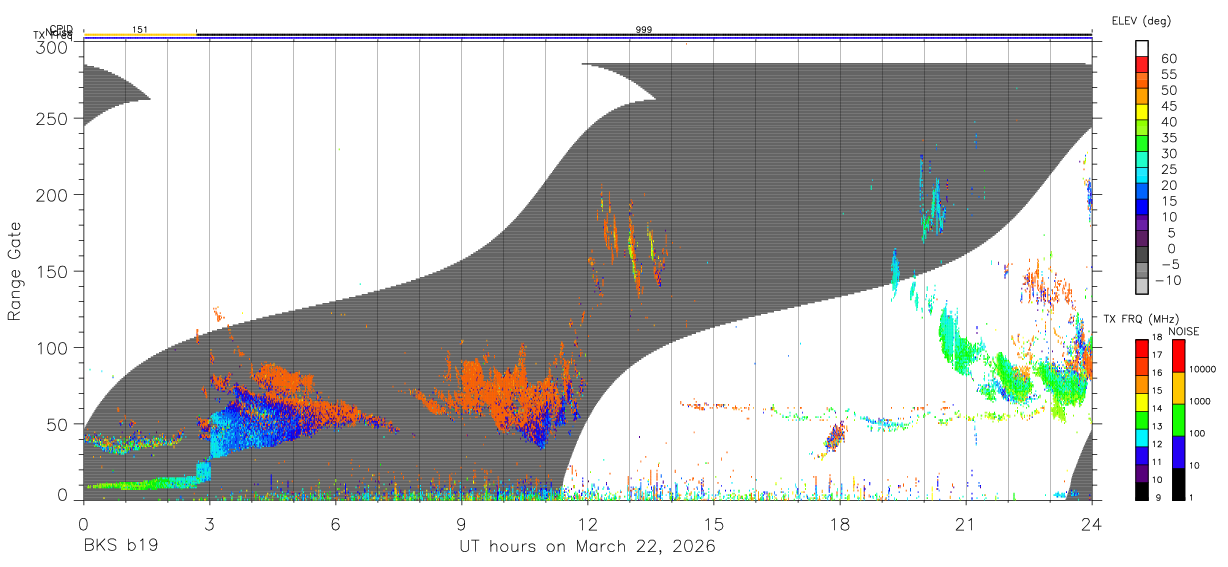The width and height of the screenshot is (1228, 567).
Task: Click the '150' tick on the Range Gate axis
Action: (x=52, y=271)
